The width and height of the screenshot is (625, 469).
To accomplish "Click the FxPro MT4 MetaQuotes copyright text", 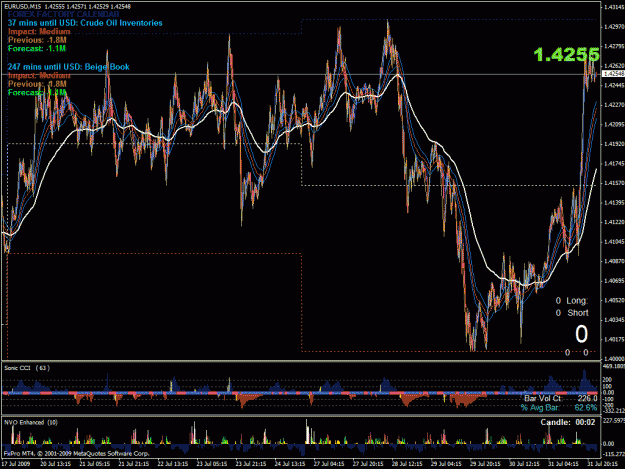I will point(76,453).
